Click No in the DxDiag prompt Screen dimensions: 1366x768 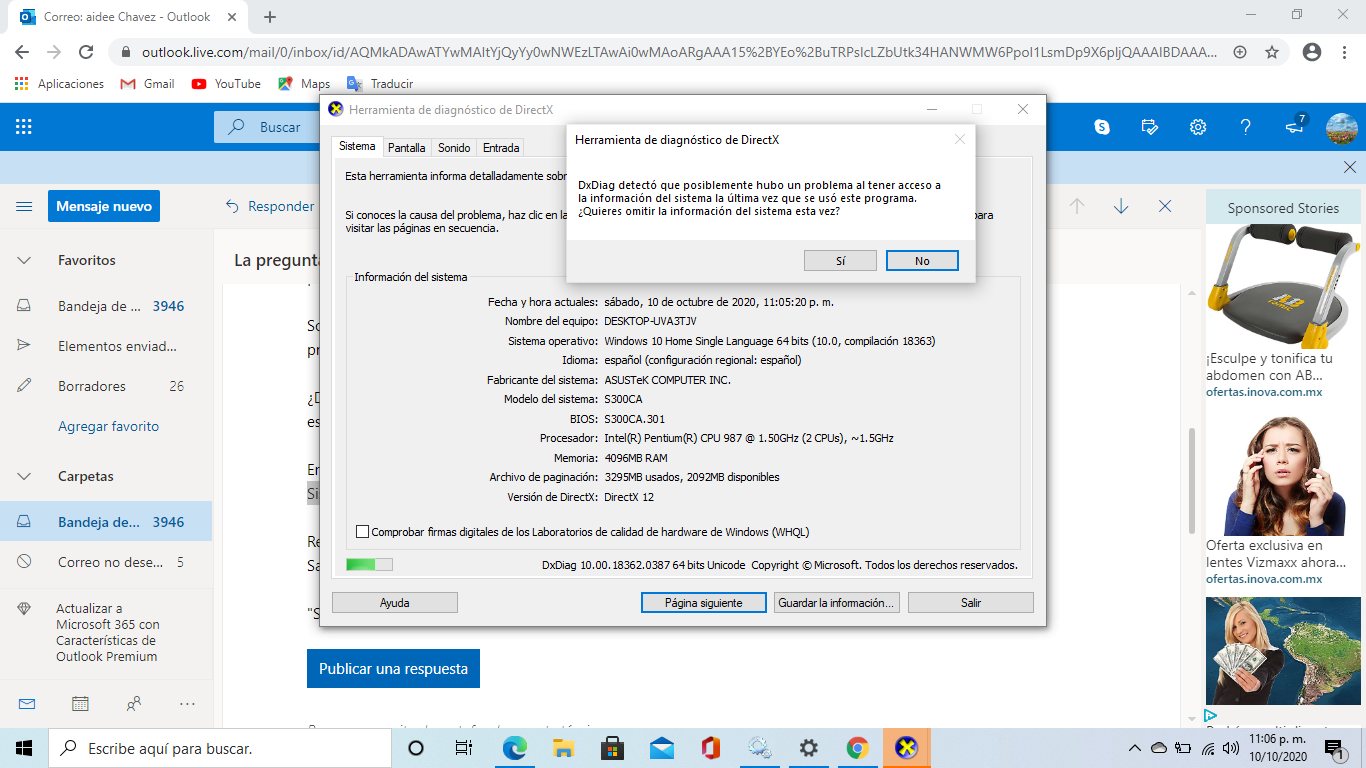pyautogui.click(x=922, y=261)
